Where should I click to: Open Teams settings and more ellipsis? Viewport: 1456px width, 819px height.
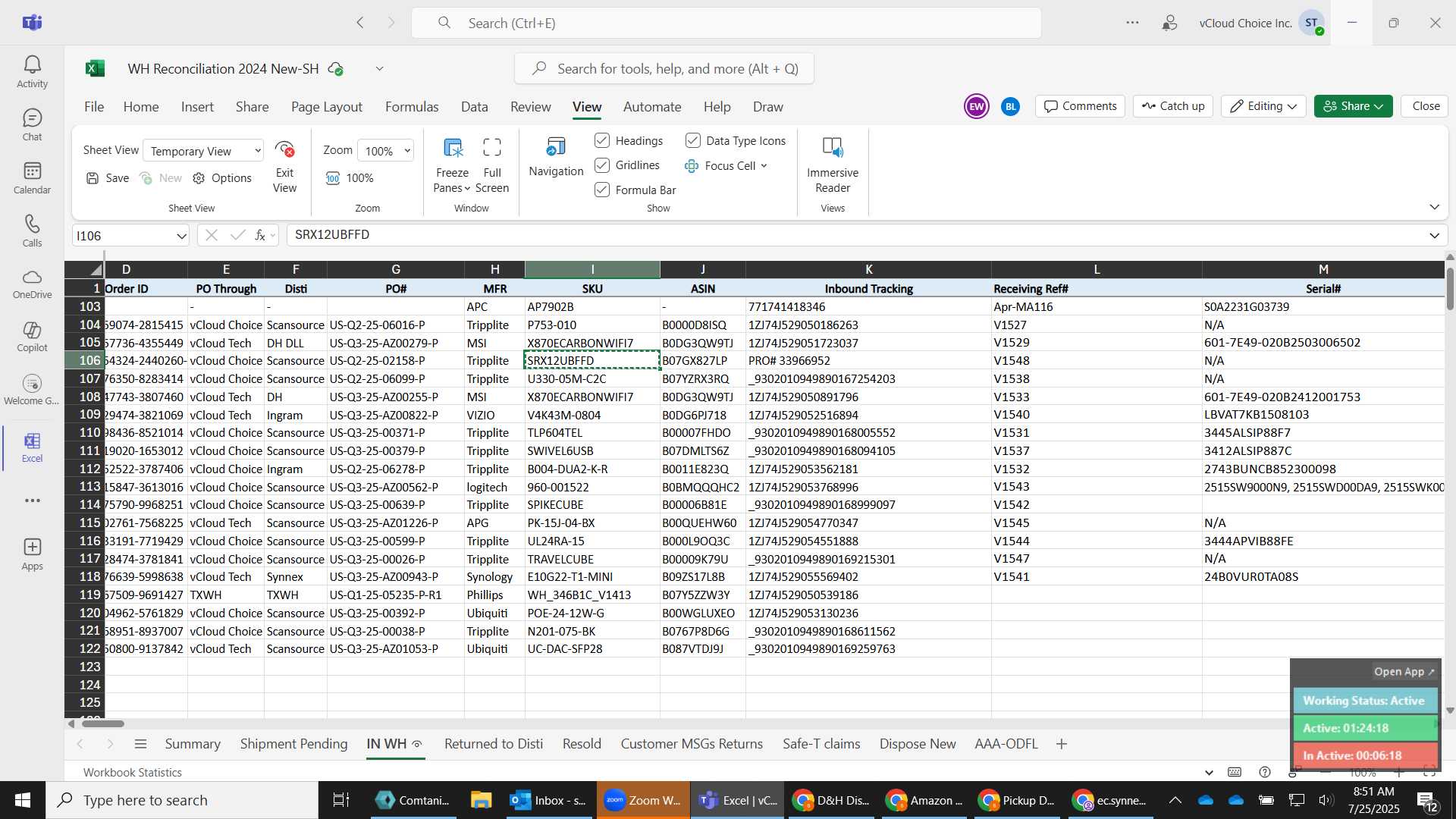click(1132, 23)
